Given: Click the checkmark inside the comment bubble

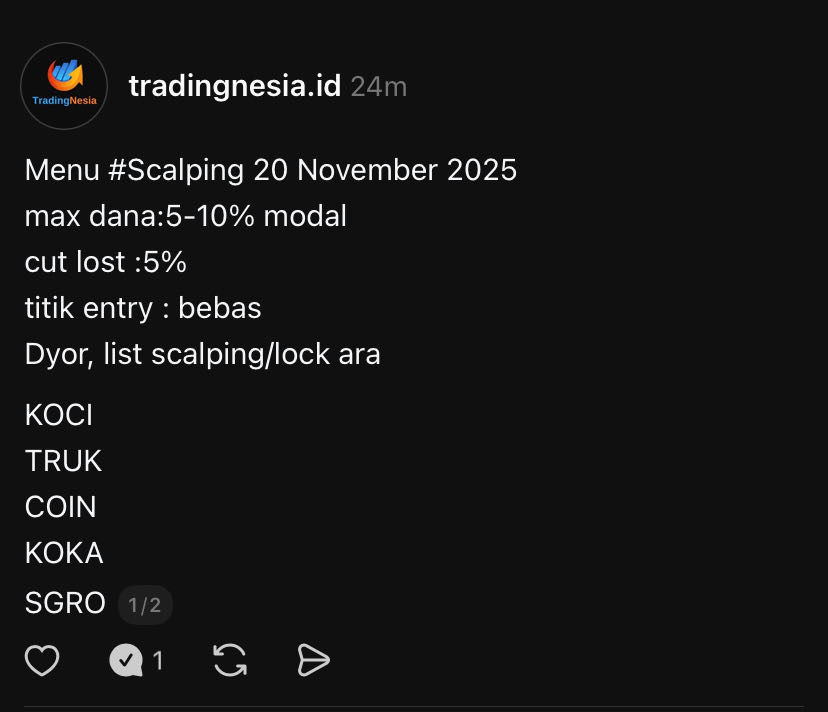Looking at the screenshot, I should coord(128,660).
